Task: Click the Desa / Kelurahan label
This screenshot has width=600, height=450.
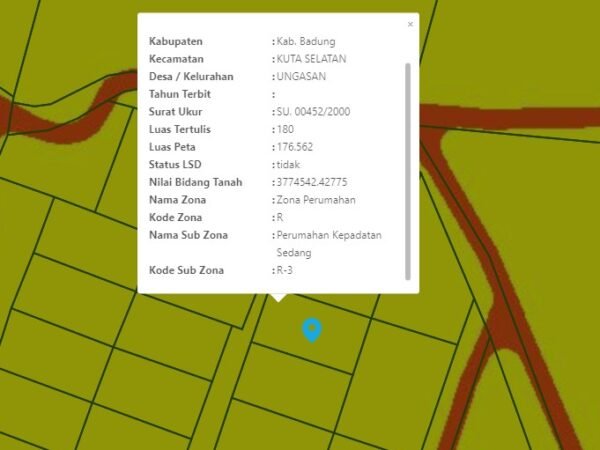Action: coord(191,76)
